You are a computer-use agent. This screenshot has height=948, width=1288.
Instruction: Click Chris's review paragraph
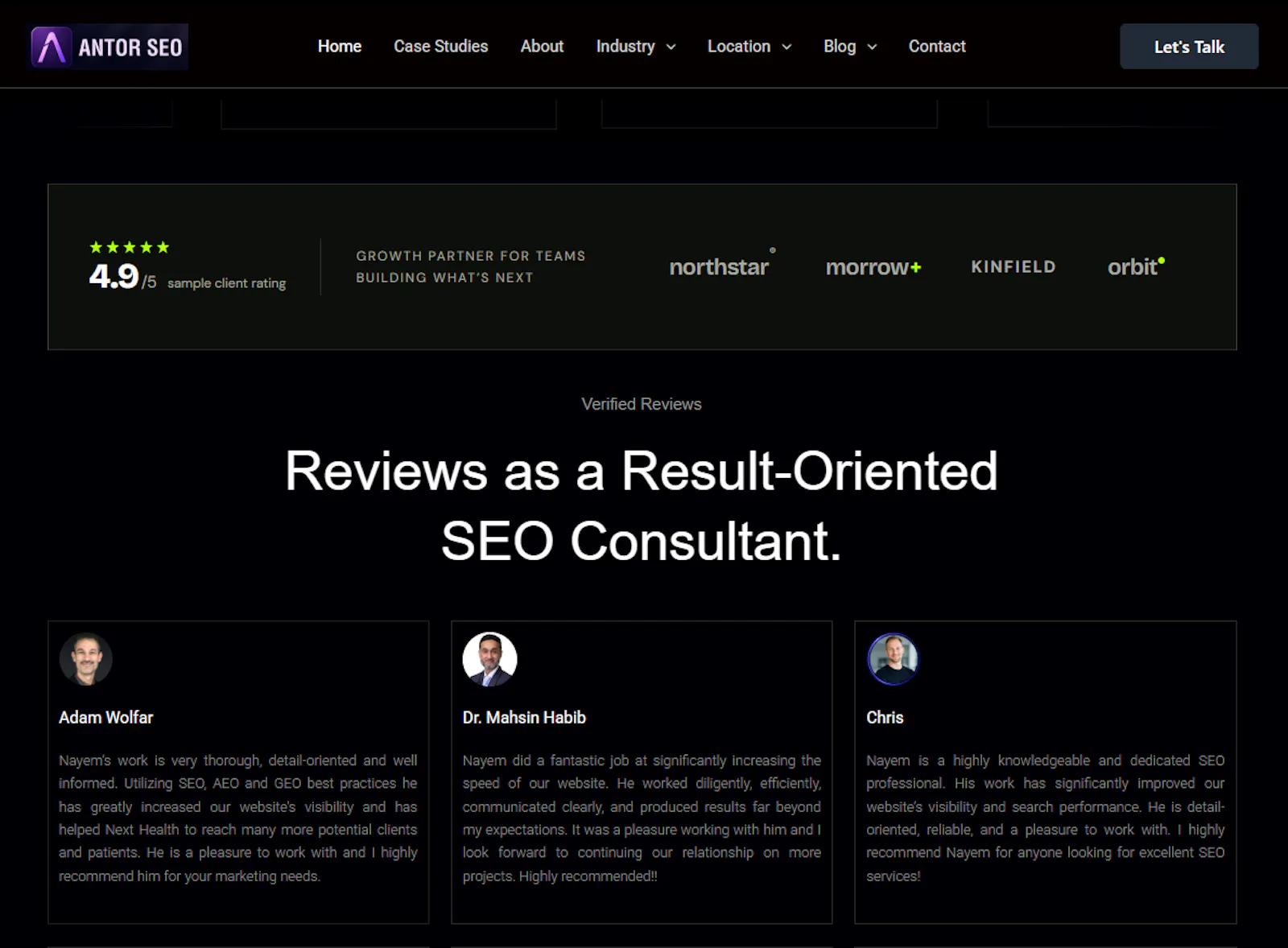click(x=1045, y=818)
